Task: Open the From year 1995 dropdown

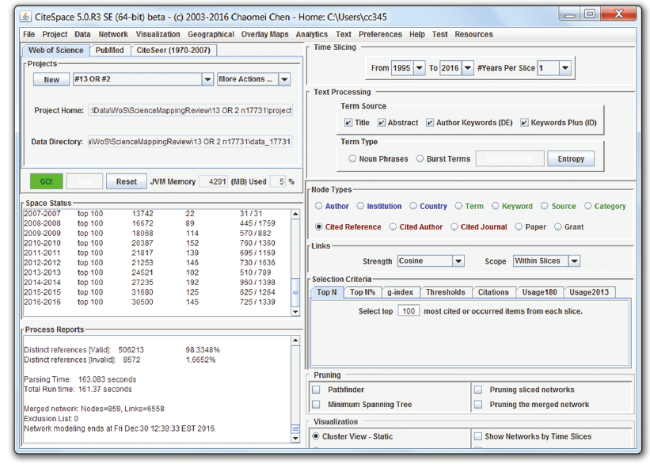Action: tap(420, 68)
